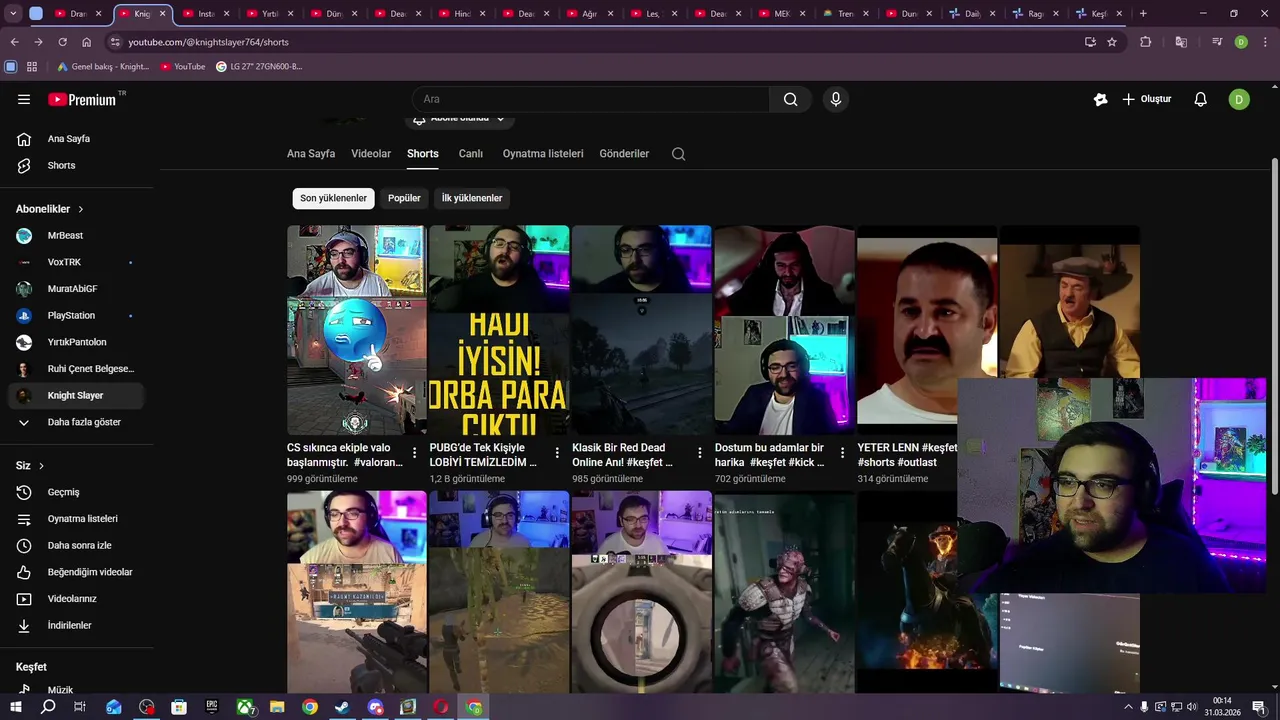Open the account avatar menu in YouTube header
1280x720 pixels.
(1239, 99)
